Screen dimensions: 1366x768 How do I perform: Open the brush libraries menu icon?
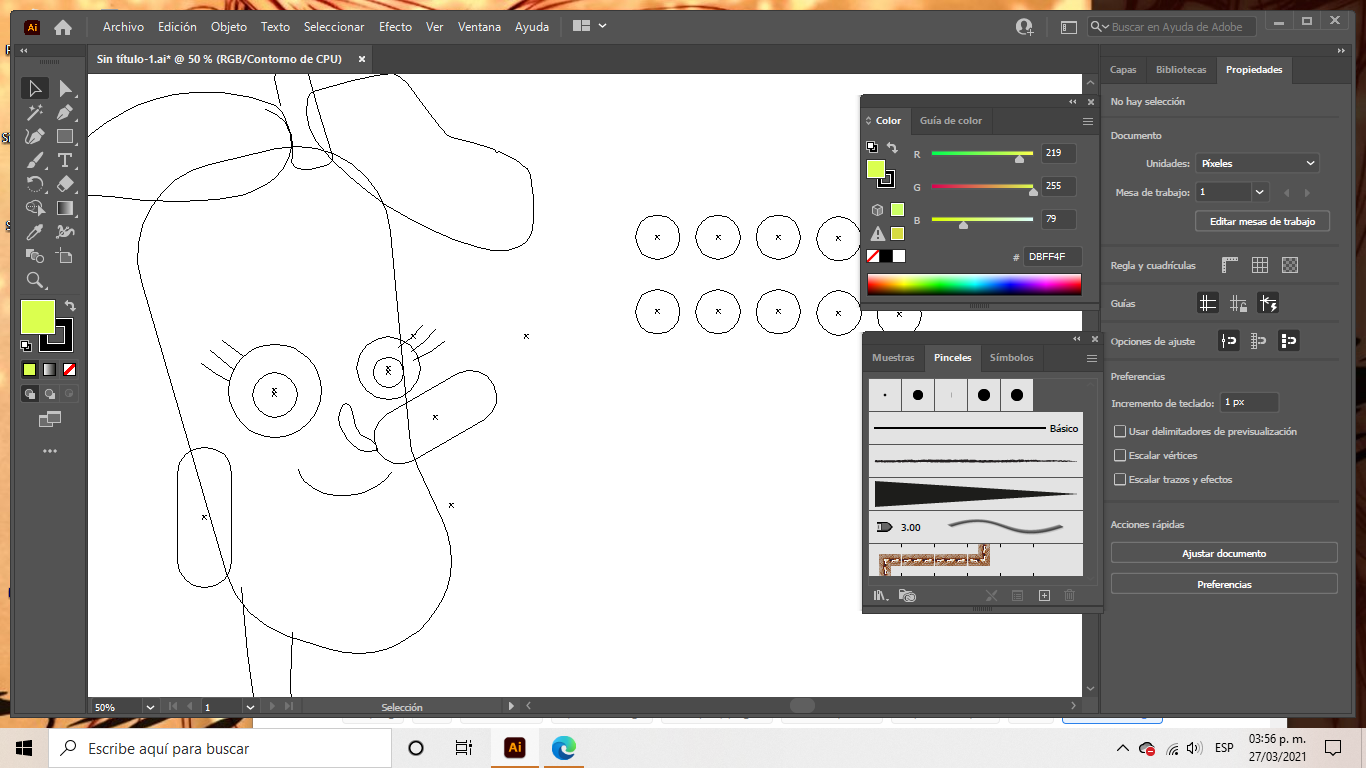[879, 594]
